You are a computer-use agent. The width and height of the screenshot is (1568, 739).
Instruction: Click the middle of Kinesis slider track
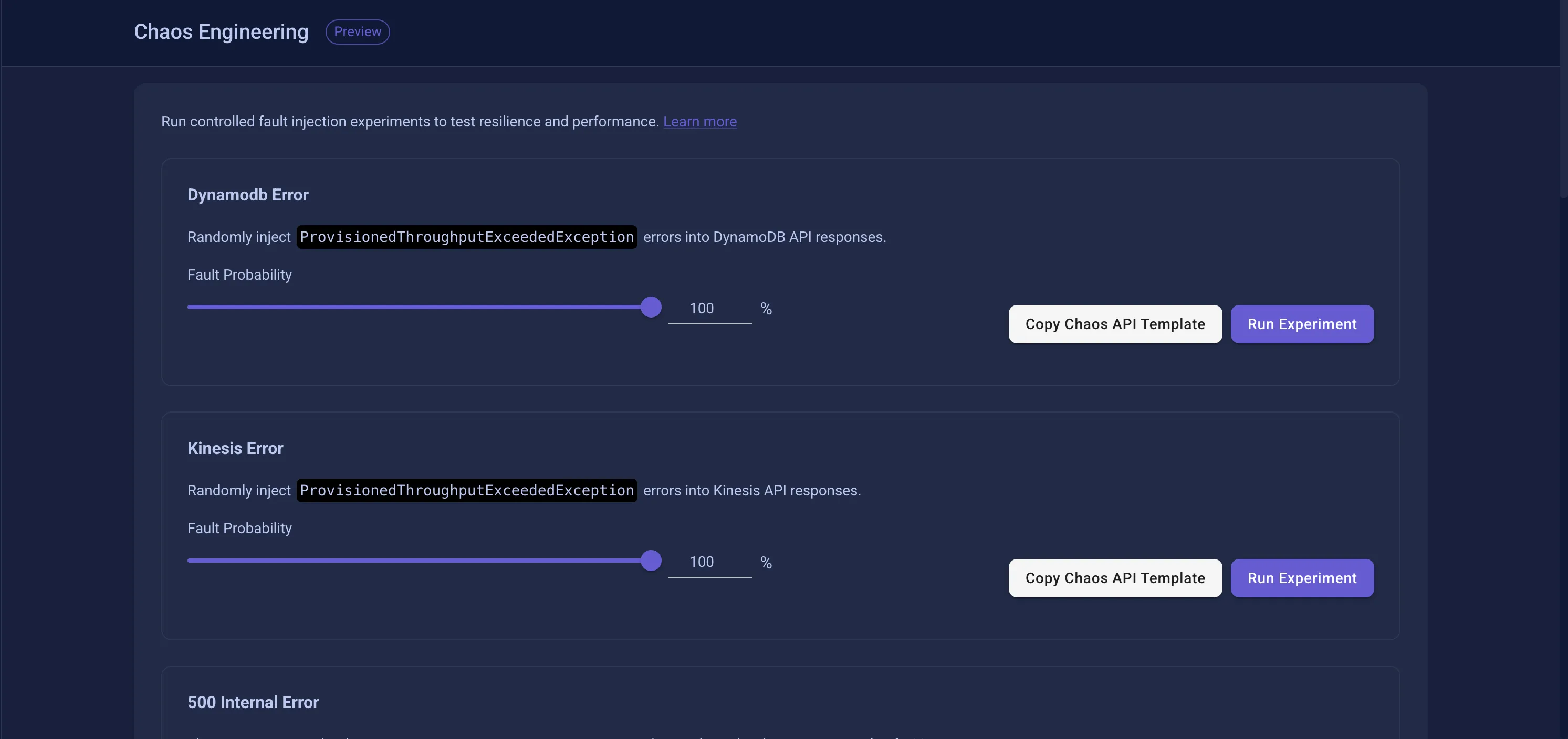click(419, 561)
